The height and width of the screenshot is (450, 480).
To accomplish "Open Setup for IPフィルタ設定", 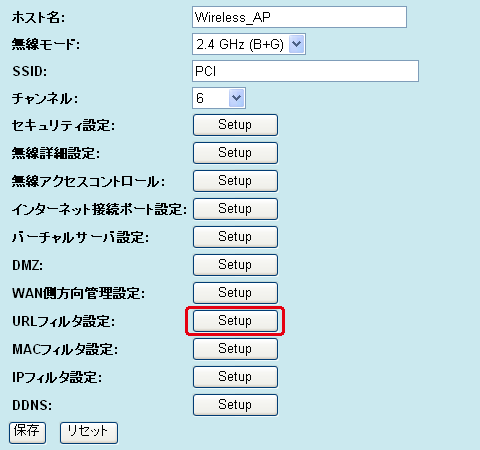I will pos(235,377).
